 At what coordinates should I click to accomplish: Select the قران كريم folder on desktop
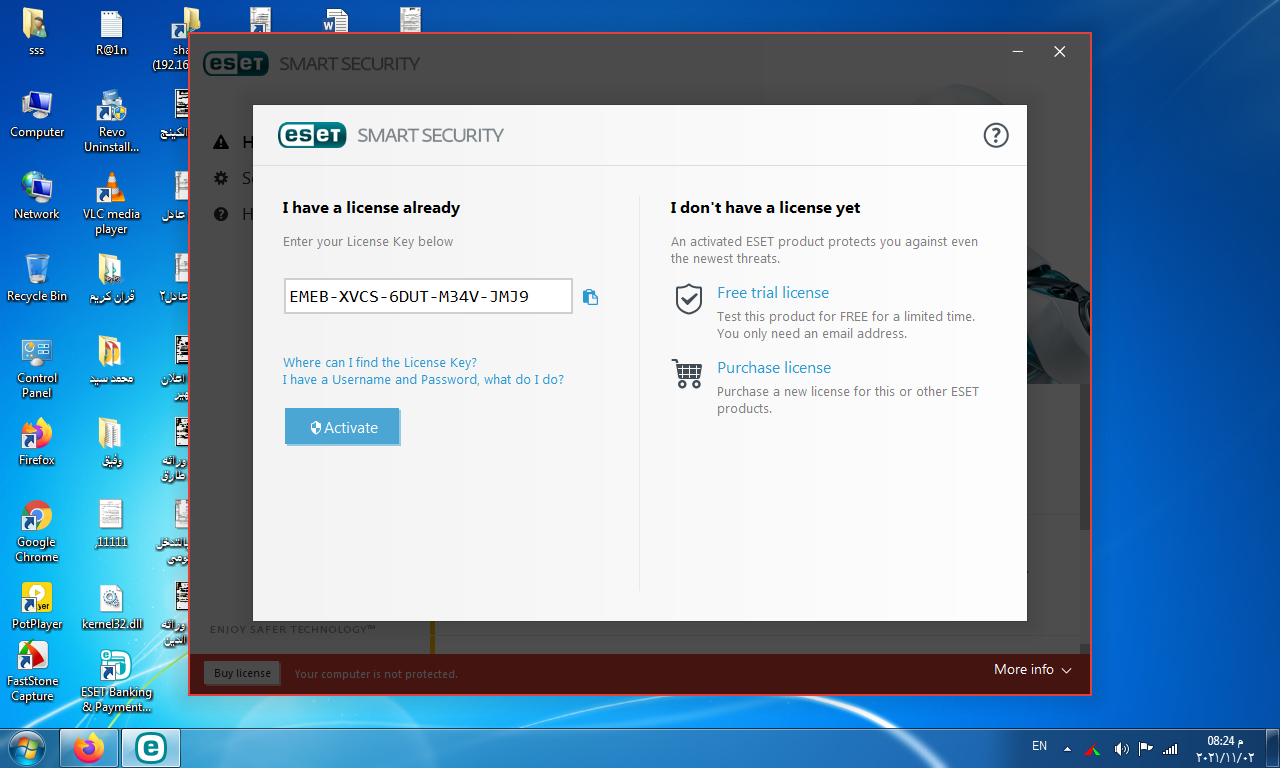point(111,278)
